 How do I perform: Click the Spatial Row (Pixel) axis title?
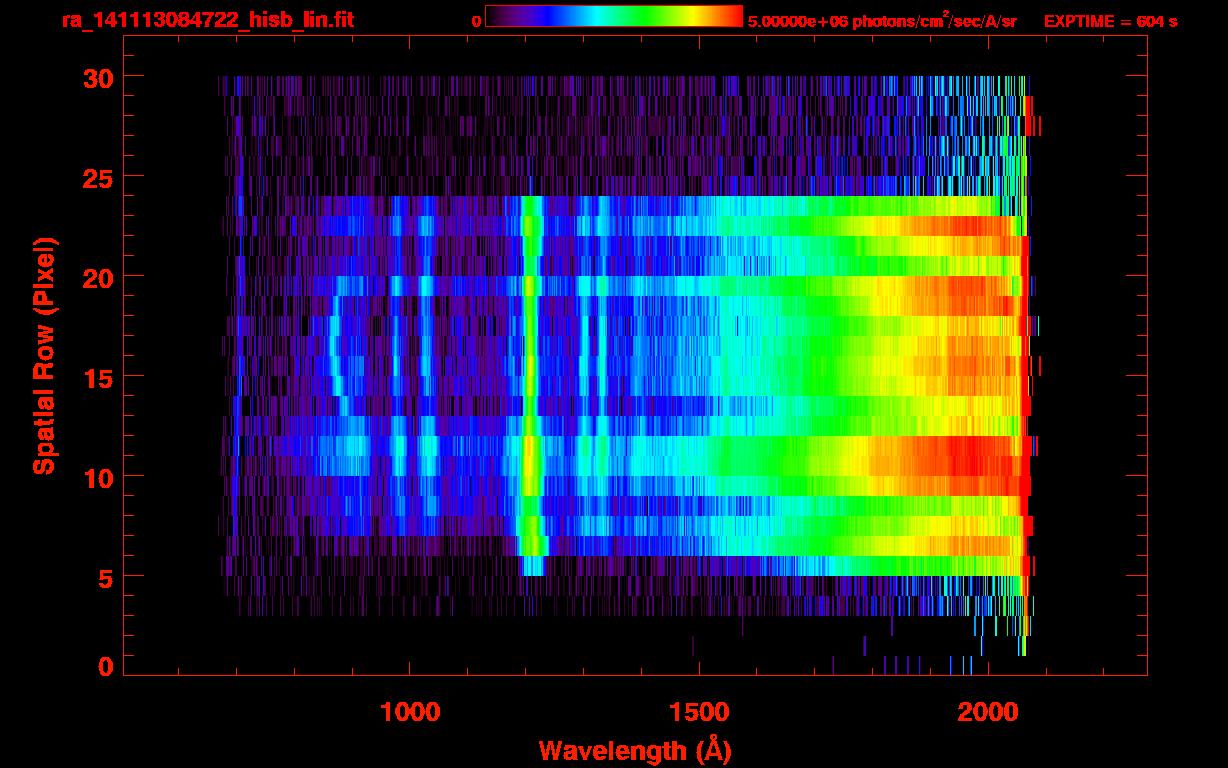pyautogui.click(x=44, y=356)
